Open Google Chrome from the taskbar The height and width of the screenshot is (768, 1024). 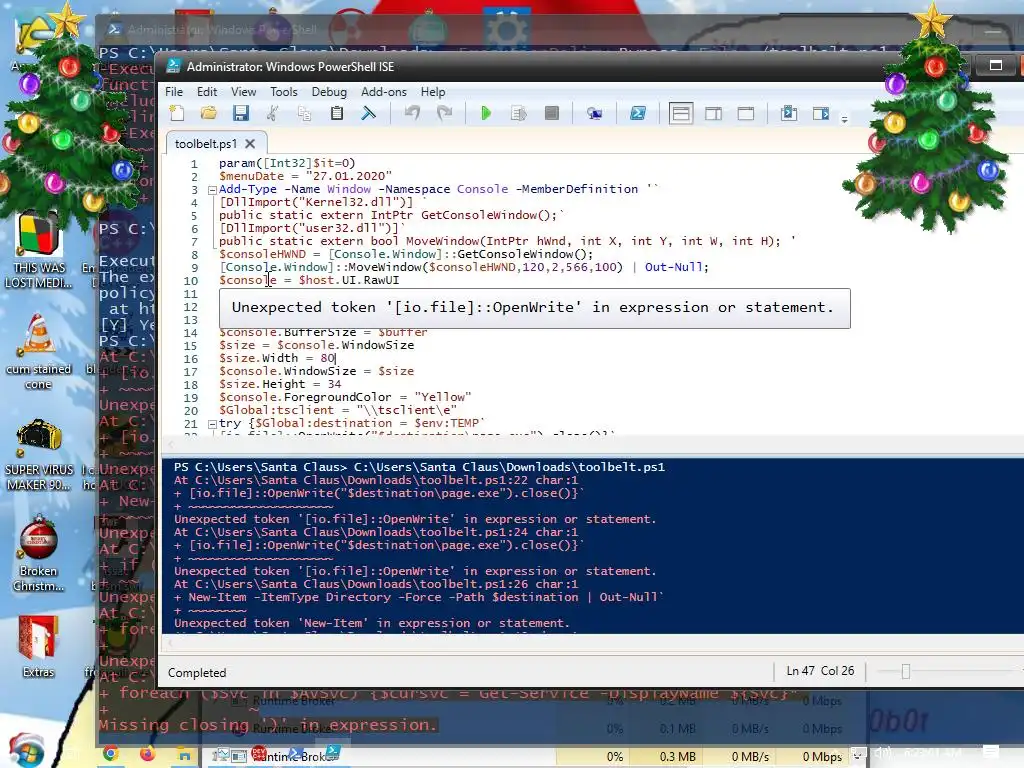[x=110, y=754]
